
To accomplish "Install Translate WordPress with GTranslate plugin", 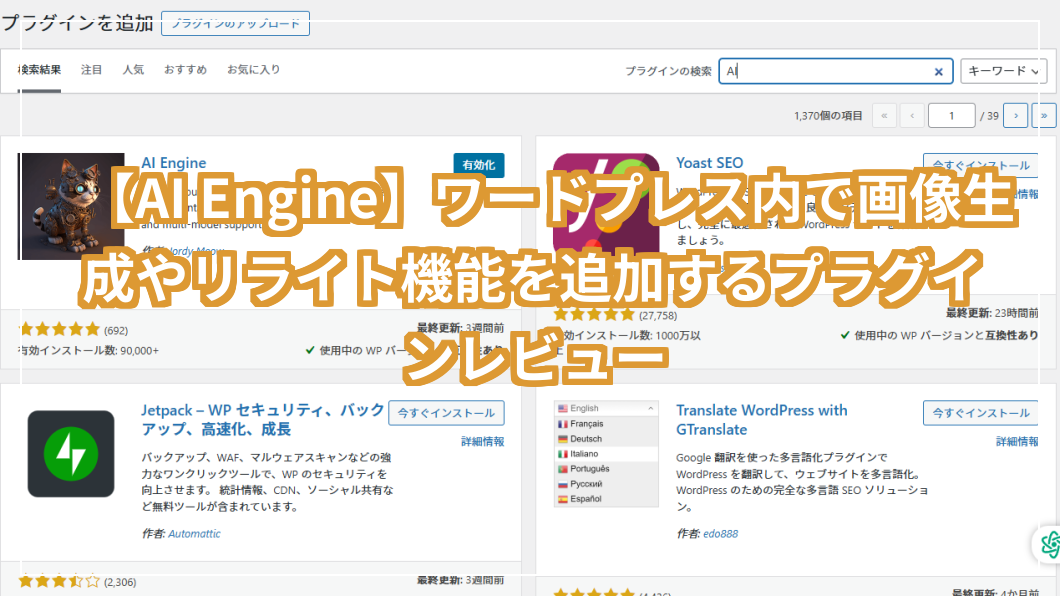I will (981, 413).
